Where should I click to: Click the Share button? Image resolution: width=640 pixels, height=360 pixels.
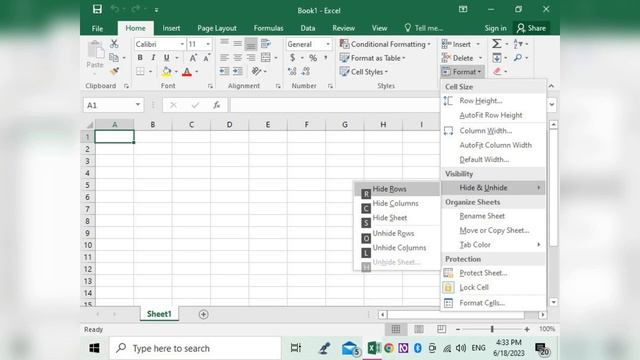click(531, 28)
